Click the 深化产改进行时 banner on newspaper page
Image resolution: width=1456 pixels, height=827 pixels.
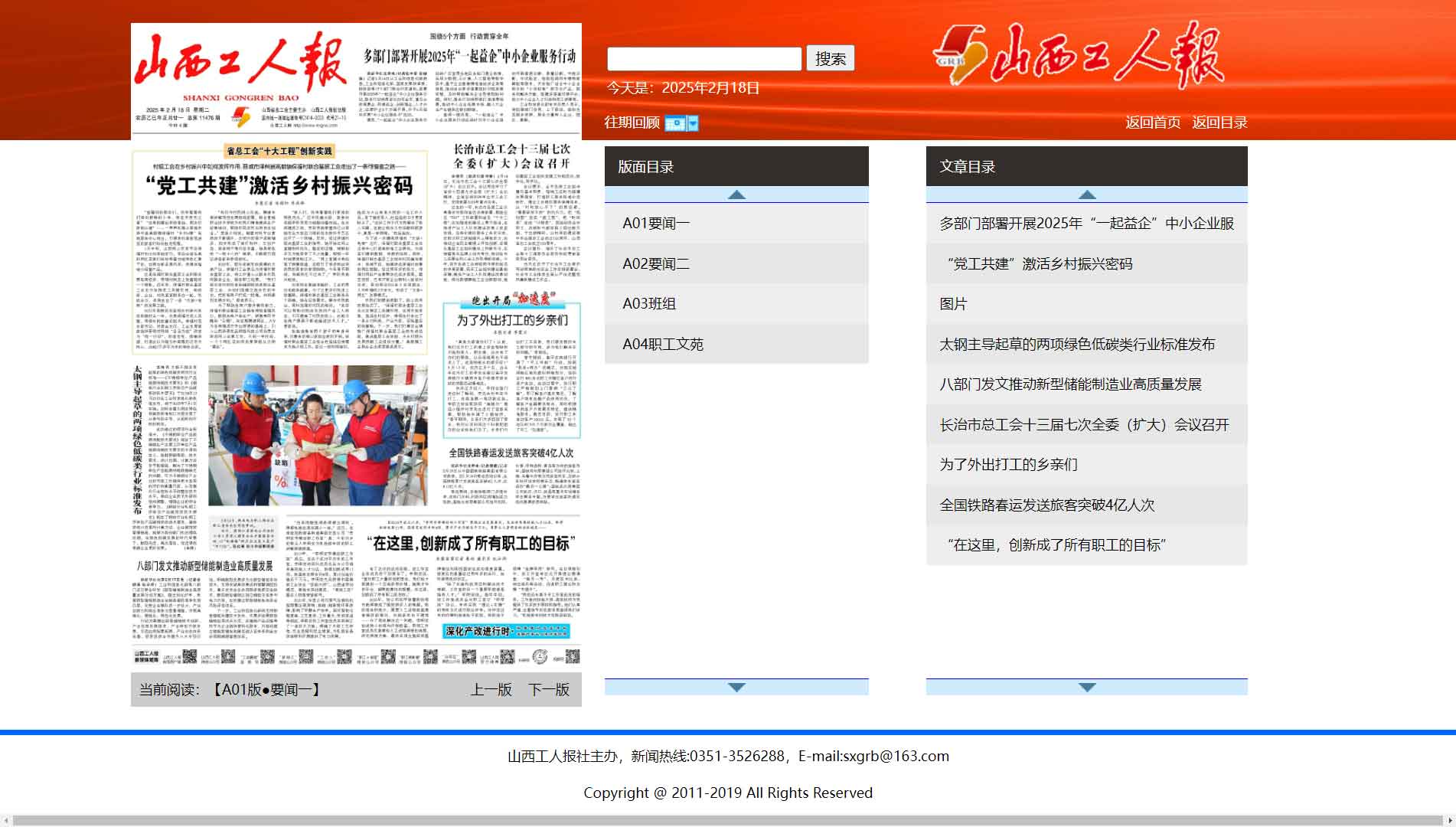coord(507,631)
